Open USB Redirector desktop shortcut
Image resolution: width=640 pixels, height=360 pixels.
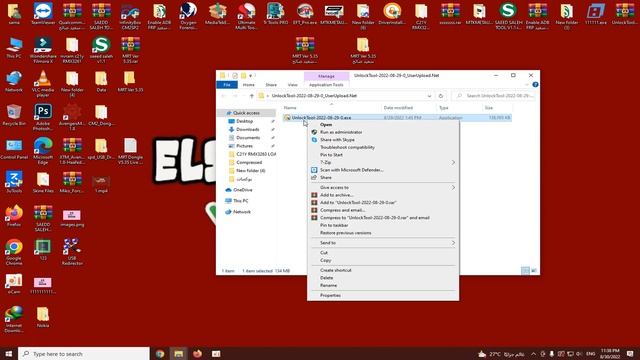pyautogui.click(x=72, y=252)
